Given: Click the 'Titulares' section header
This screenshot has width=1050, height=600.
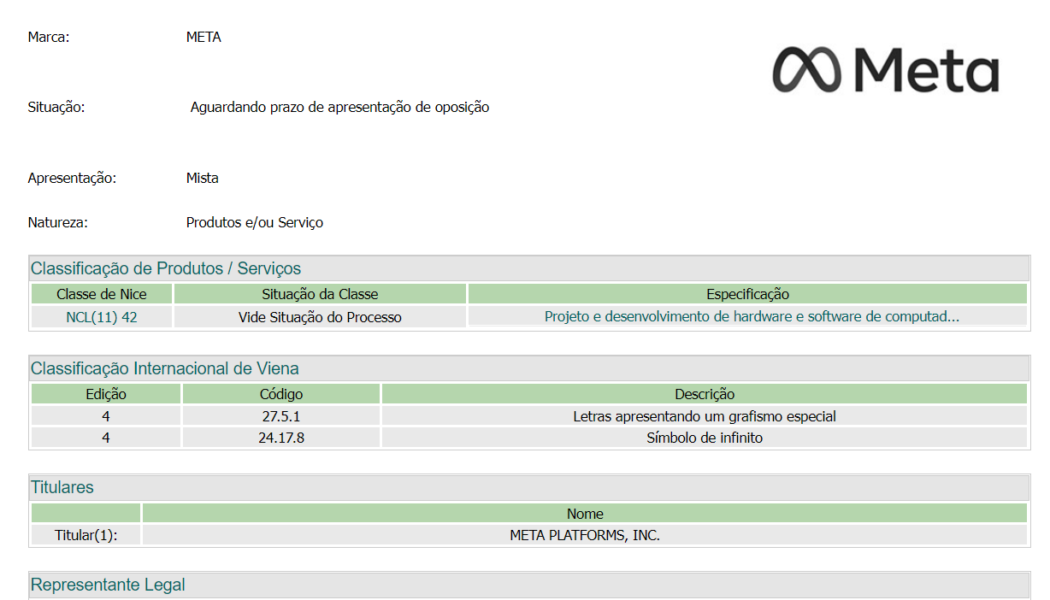Looking at the screenshot, I should coord(62,487).
